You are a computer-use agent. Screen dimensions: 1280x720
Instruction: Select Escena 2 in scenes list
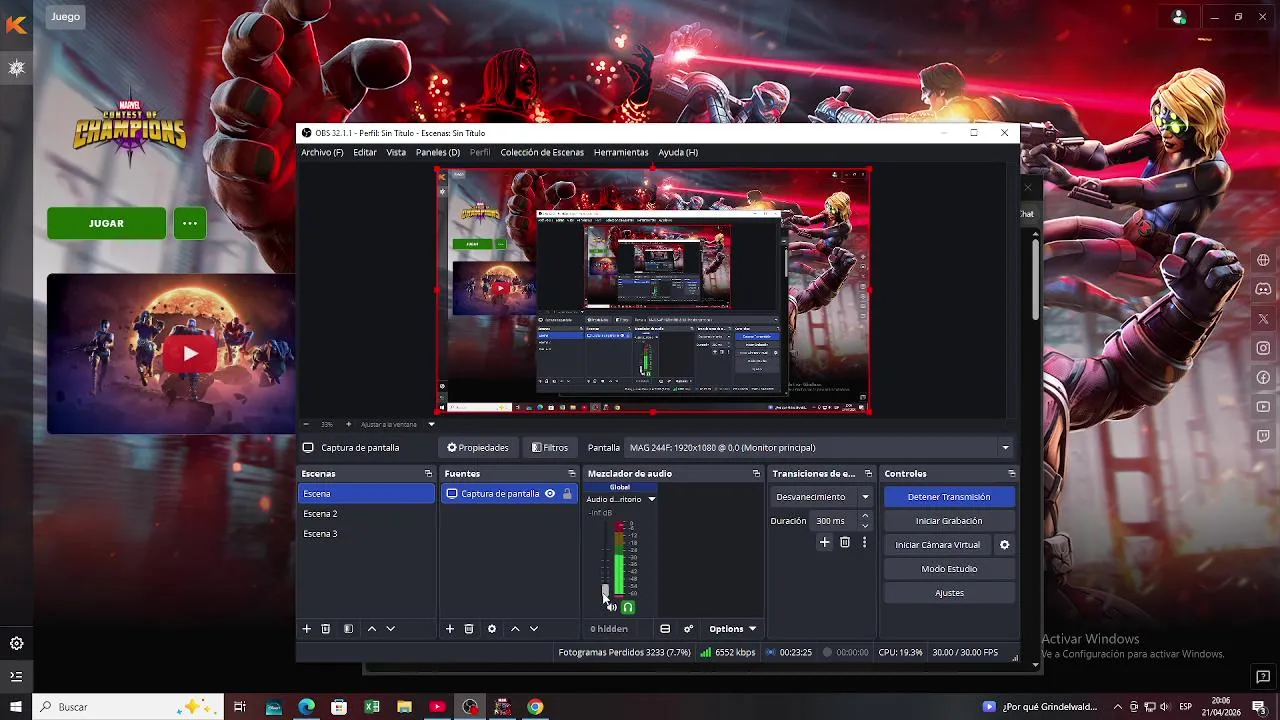367,514
